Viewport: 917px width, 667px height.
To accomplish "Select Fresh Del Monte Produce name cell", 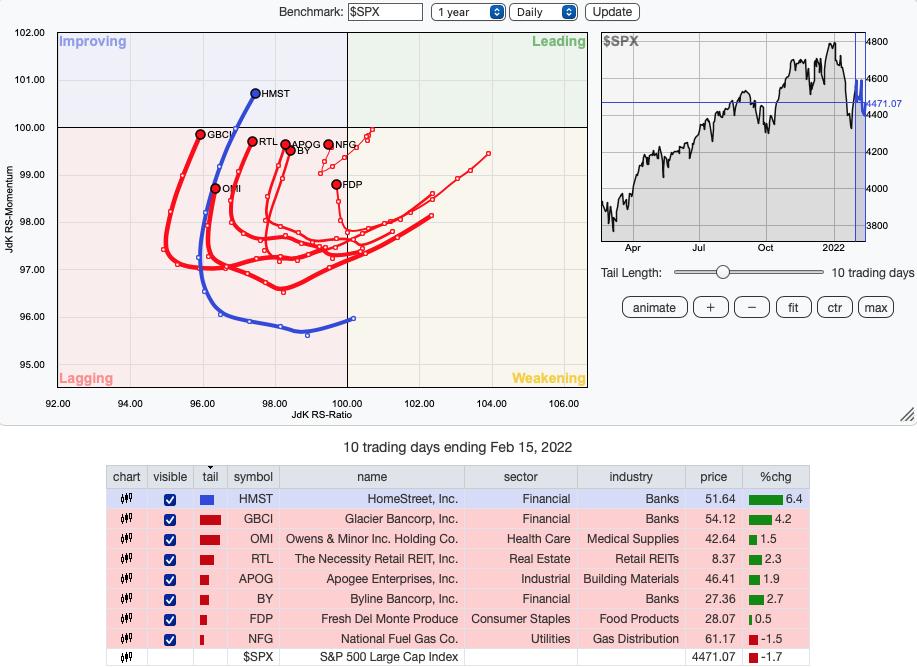I will point(372,618).
